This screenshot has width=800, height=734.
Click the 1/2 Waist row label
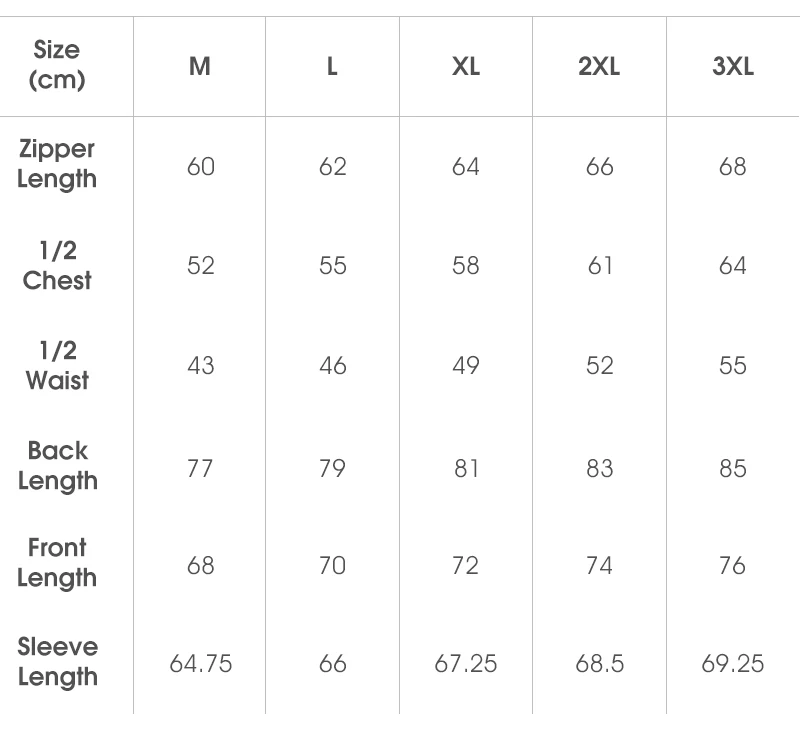[57, 365]
